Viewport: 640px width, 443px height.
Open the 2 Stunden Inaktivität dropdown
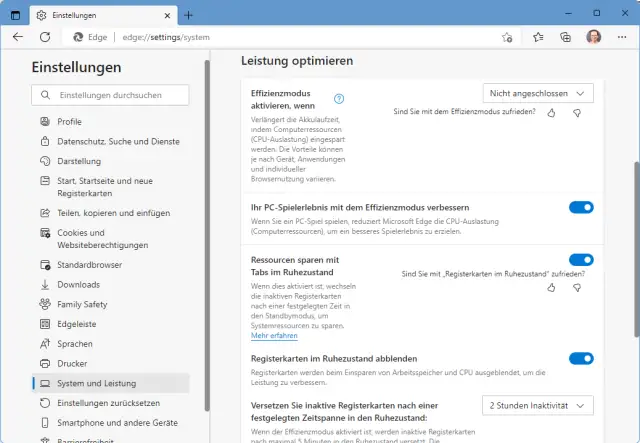click(538, 405)
